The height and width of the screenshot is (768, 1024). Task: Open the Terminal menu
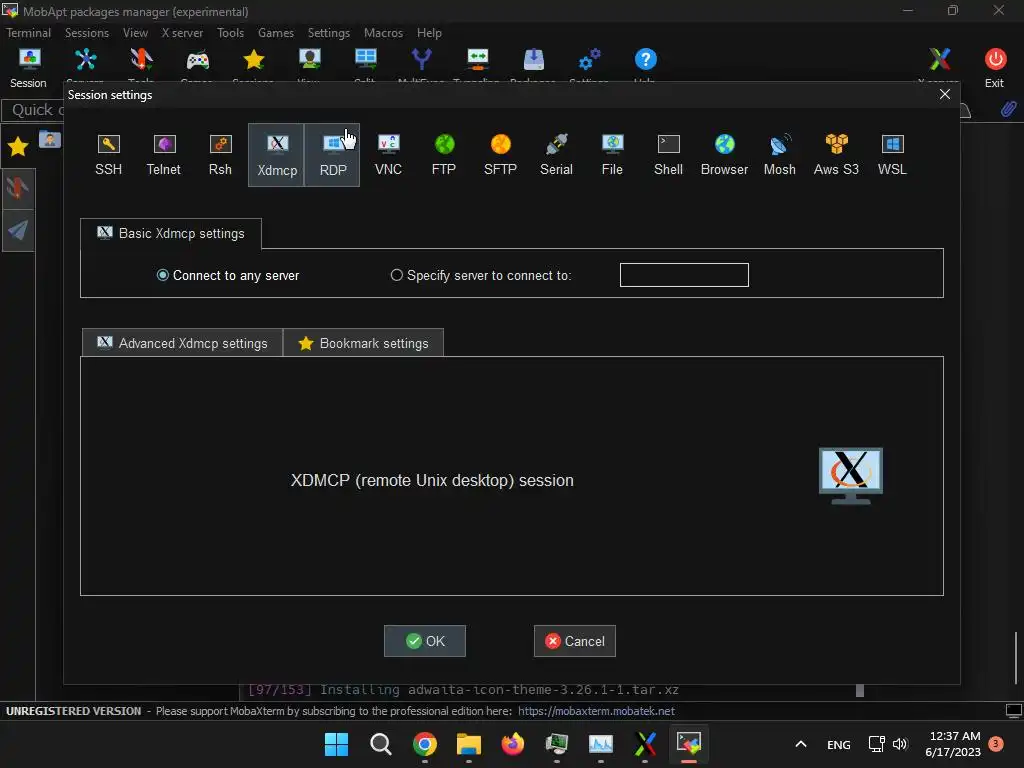click(28, 33)
